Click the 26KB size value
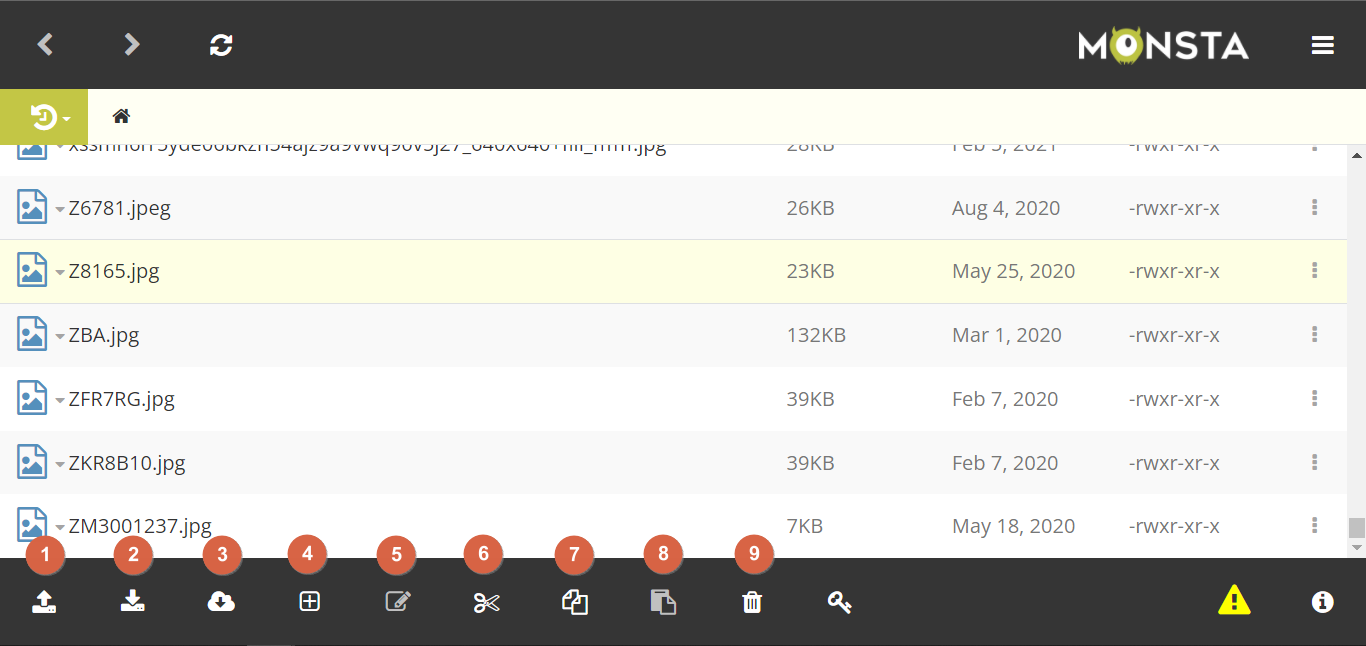This screenshot has width=1366, height=646. (811, 208)
